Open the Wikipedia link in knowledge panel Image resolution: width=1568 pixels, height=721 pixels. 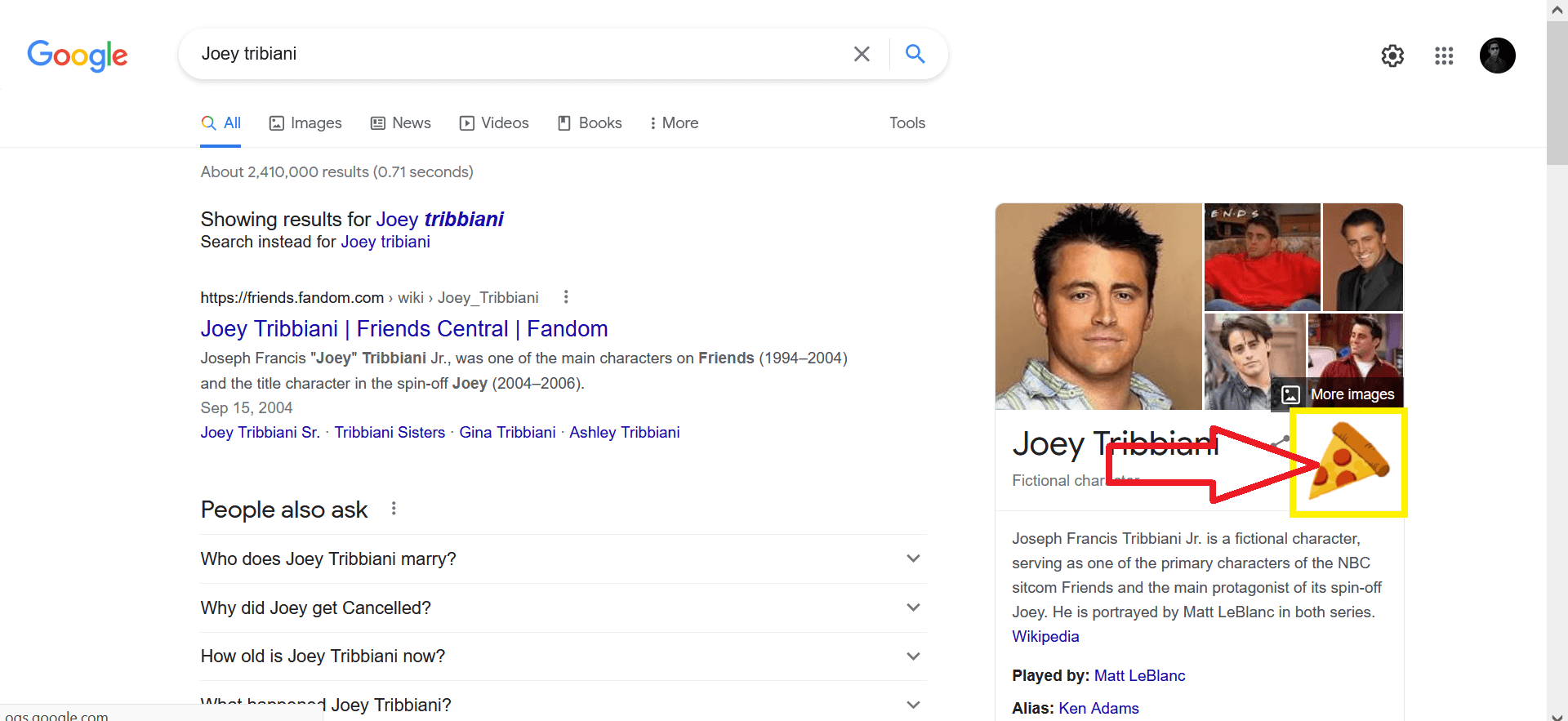[1045, 637]
